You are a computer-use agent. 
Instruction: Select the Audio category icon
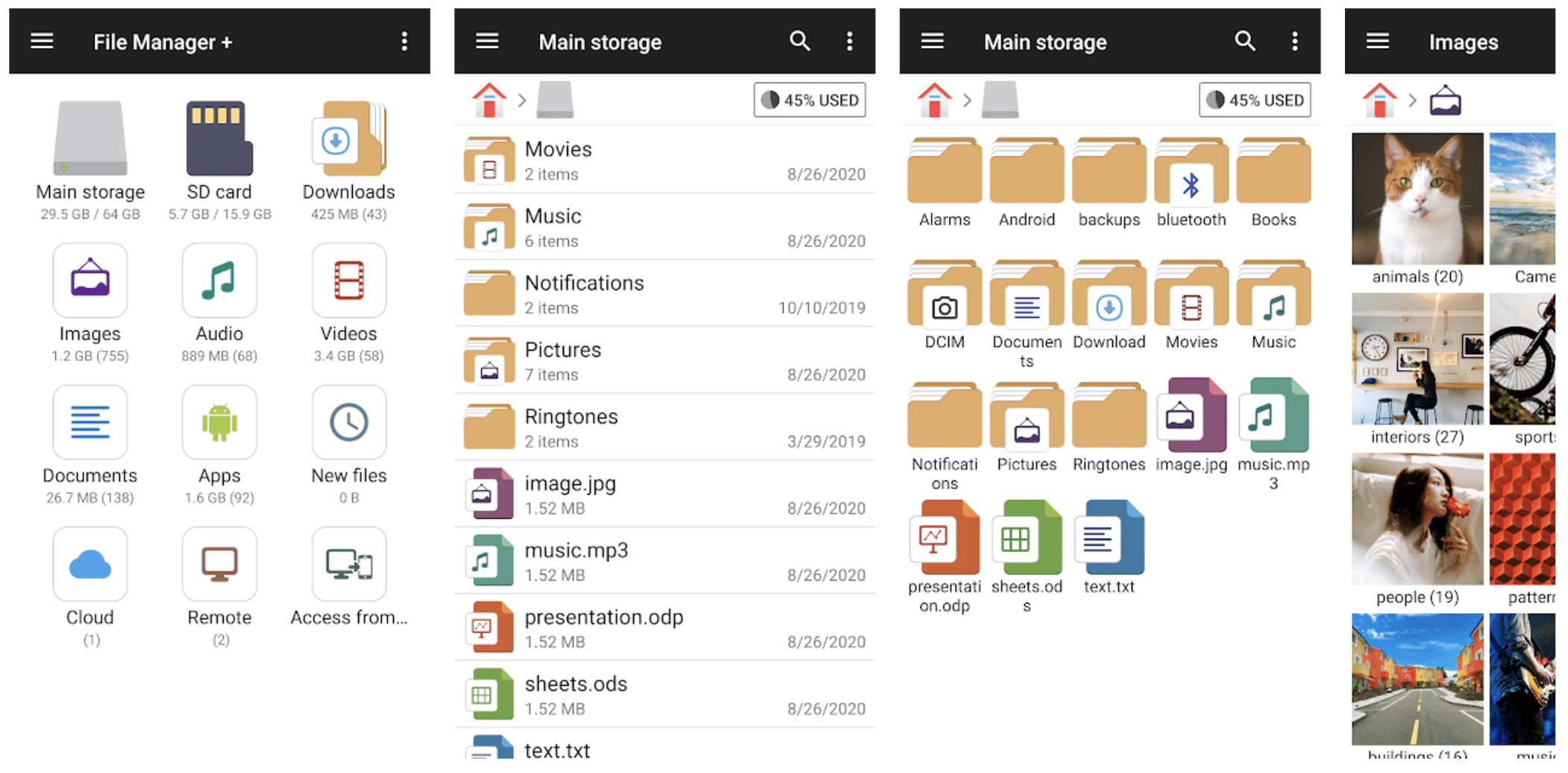(x=219, y=281)
